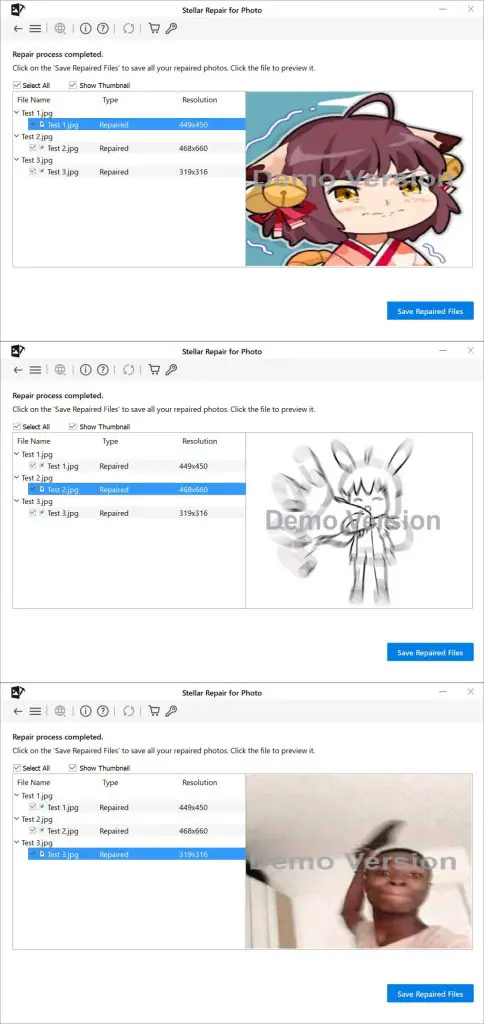Image resolution: width=484 pixels, height=1024 pixels.
Task: Uncheck Test 1.jpg row checkbox in Test 3.jpg preview window
Action: (x=33, y=807)
